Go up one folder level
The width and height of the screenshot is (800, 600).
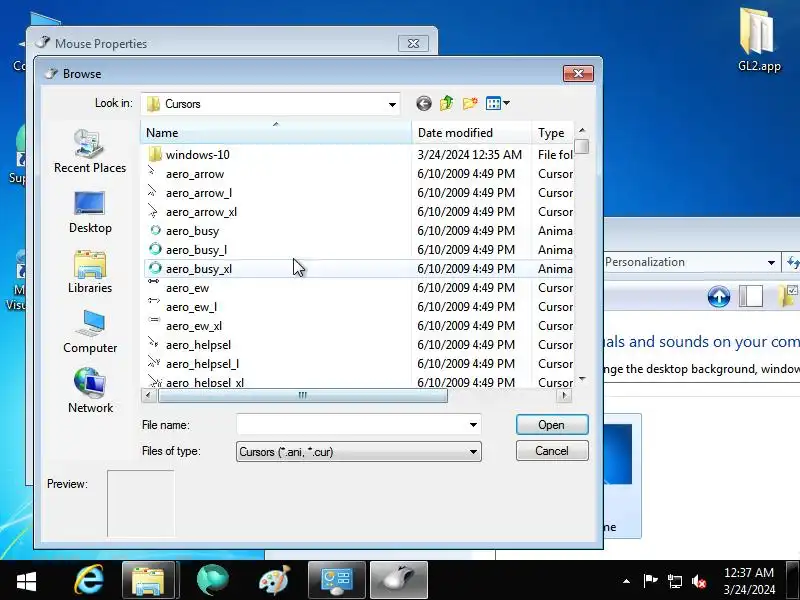446,104
